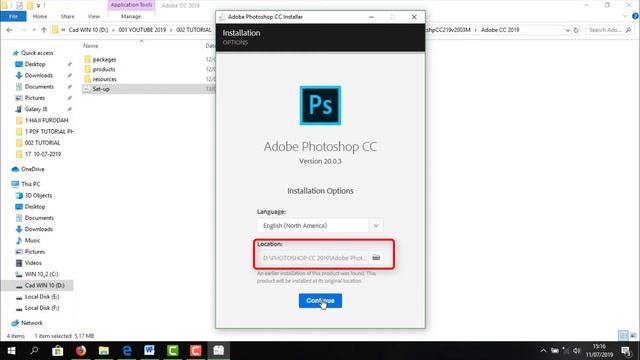Click the browse folder icon for Location
This screenshot has height=360, width=640.
tap(376, 258)
